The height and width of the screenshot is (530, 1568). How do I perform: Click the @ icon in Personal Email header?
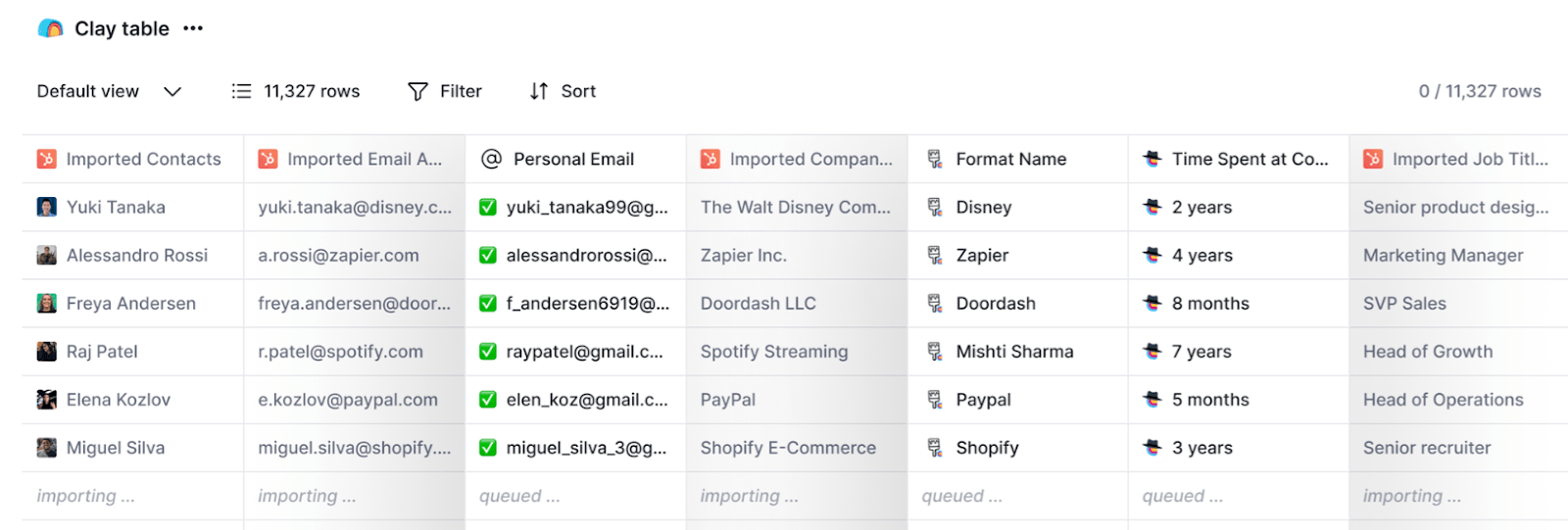coord(491,159)
